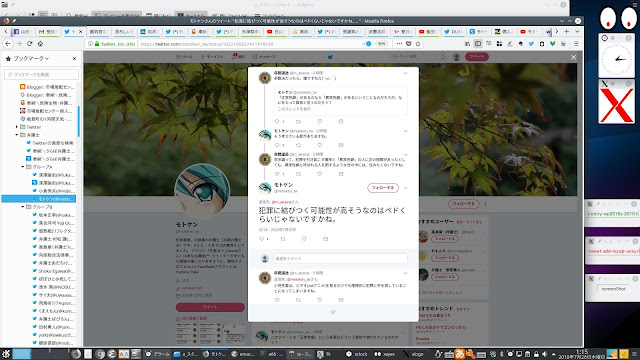Viewport: 640px width, 360px height.
Task: Select the highlighted モトケン bookmark
Action: pyautogui.click(x=39, y=199)
